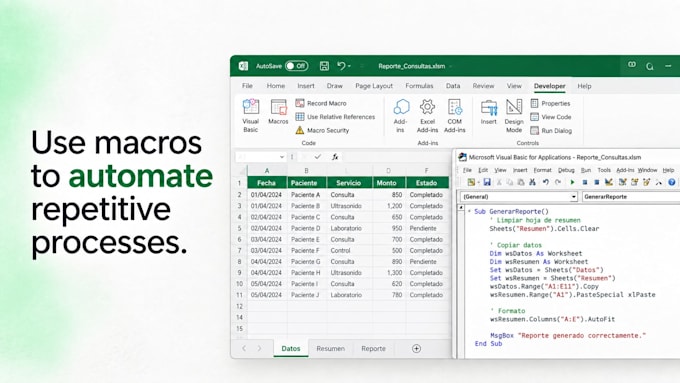Click View Code in Controls group
The width and height of the screenshot is (680, 383).
551,117
